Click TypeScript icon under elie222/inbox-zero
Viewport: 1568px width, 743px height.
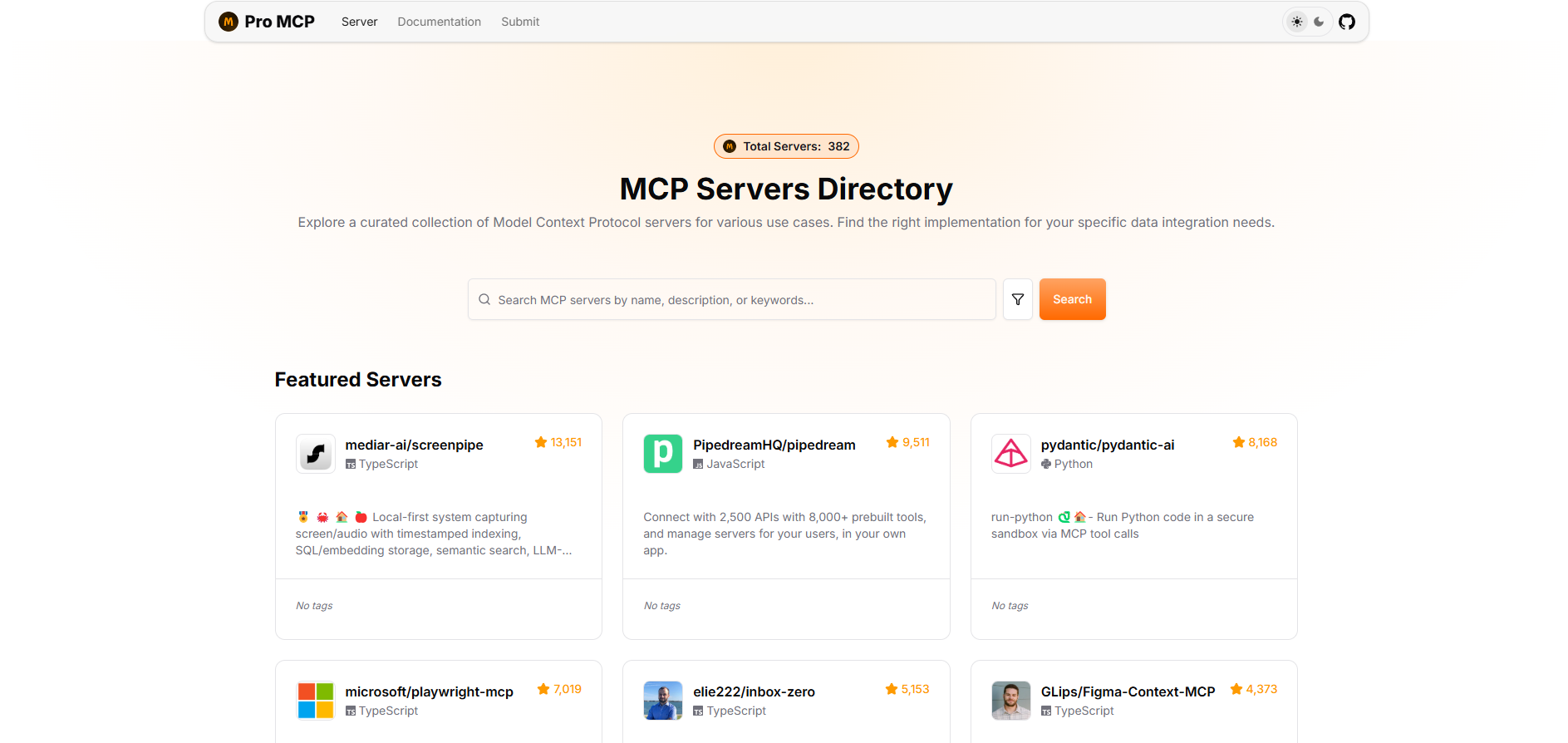[x=698, y=711]
